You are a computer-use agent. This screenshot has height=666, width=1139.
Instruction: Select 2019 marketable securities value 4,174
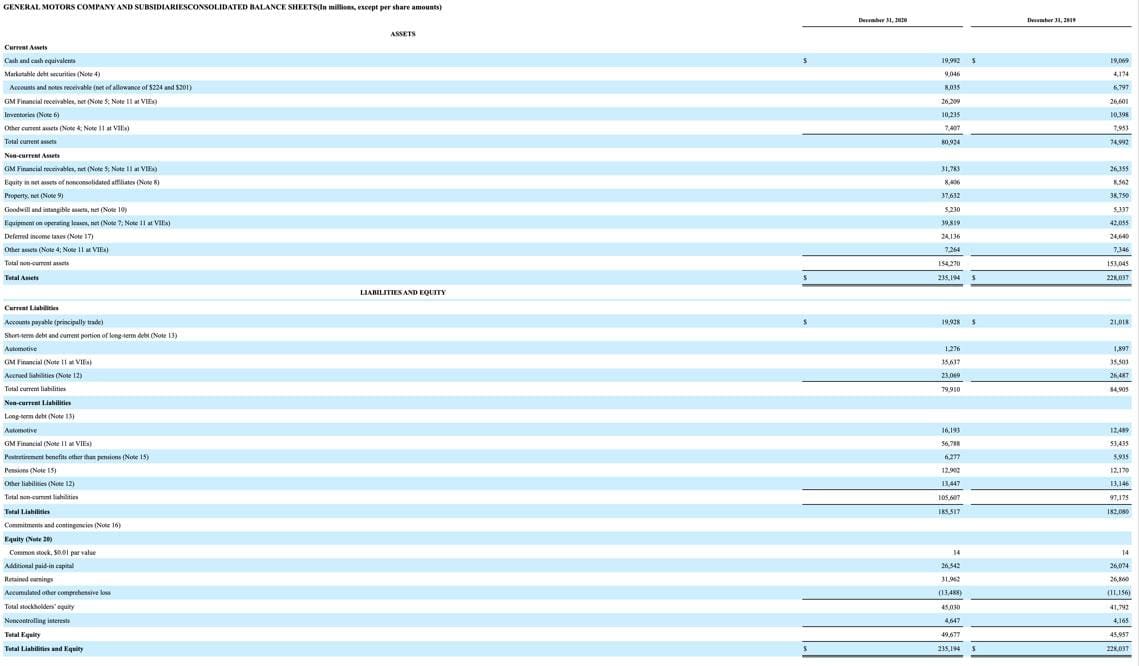pyautogui.click(x=1121, y=74)
